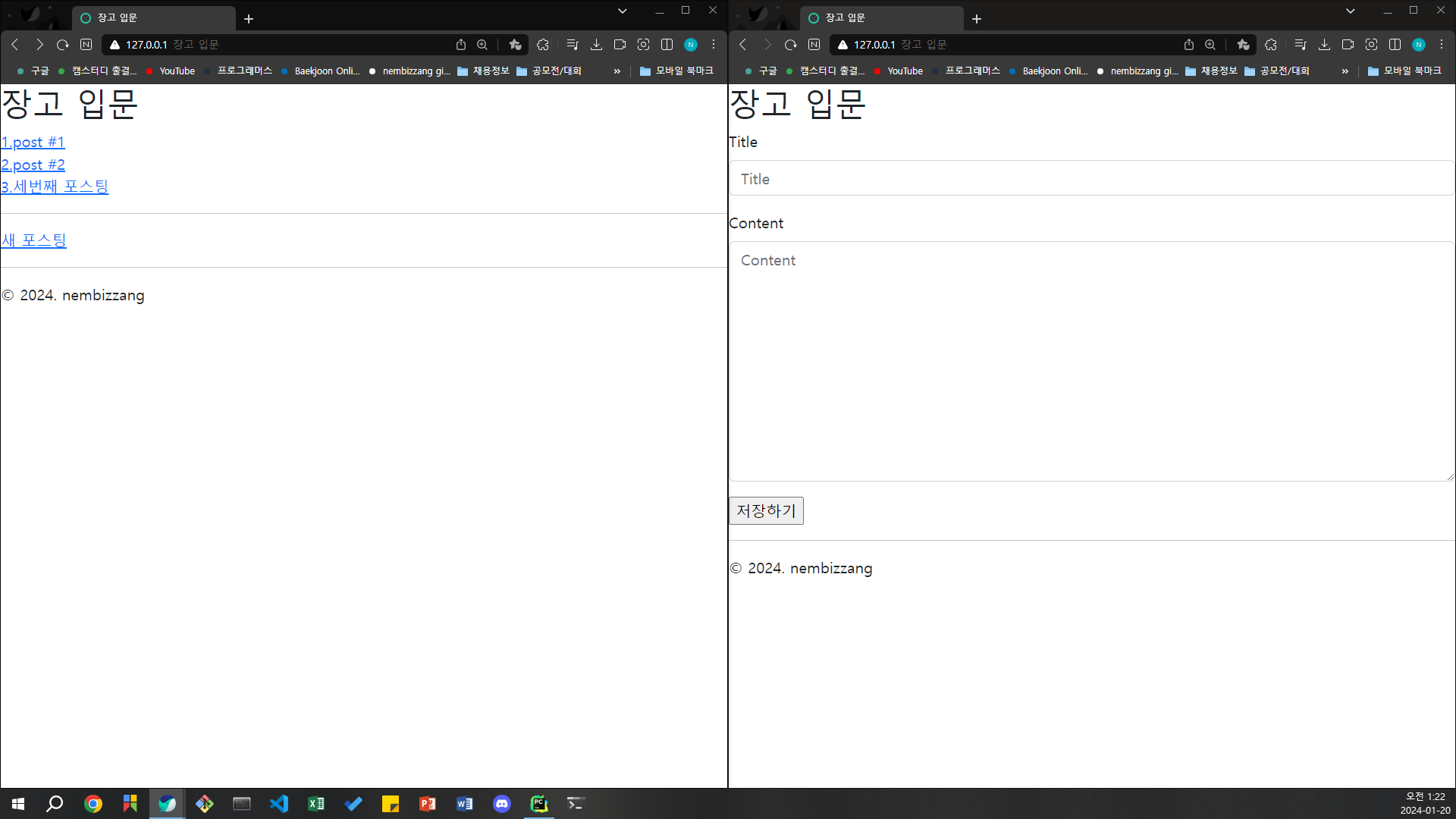
Task: Open downloads icon in right browser toolbar
Action: (1324, 45)
